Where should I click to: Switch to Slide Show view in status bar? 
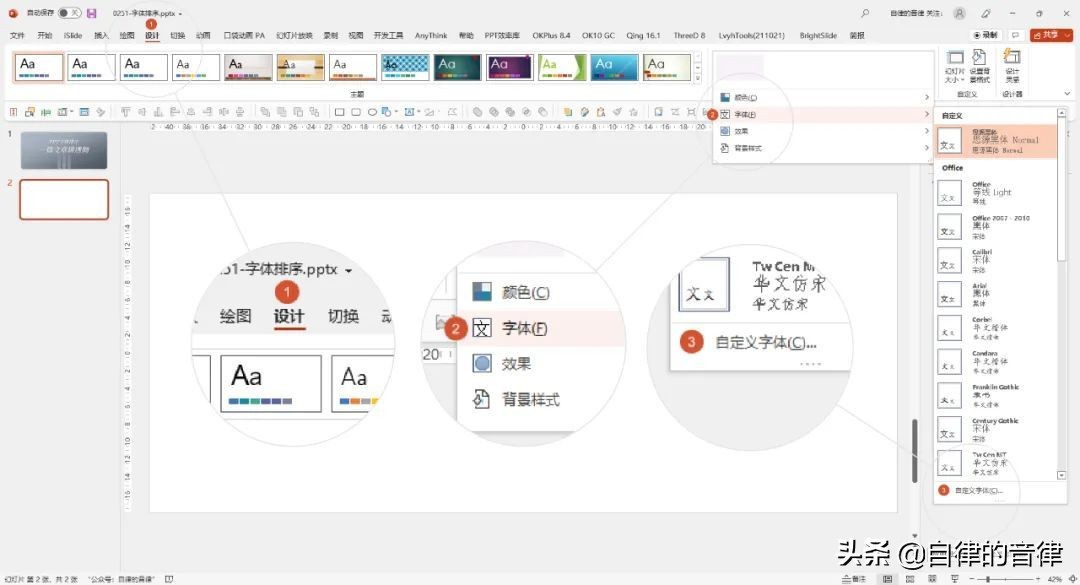click(x=955, y=577)
